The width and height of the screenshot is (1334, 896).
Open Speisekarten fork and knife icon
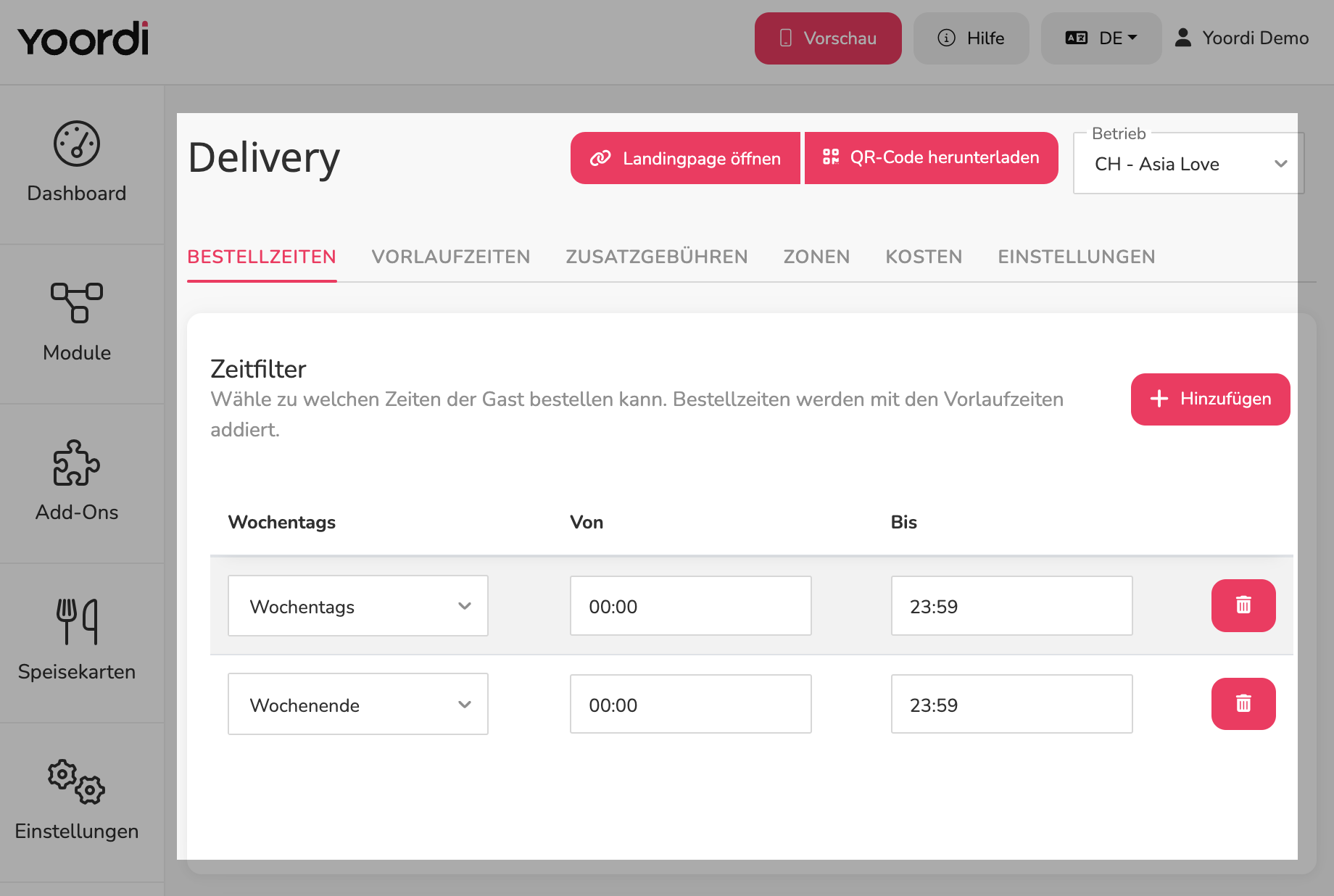pos(77,621)
